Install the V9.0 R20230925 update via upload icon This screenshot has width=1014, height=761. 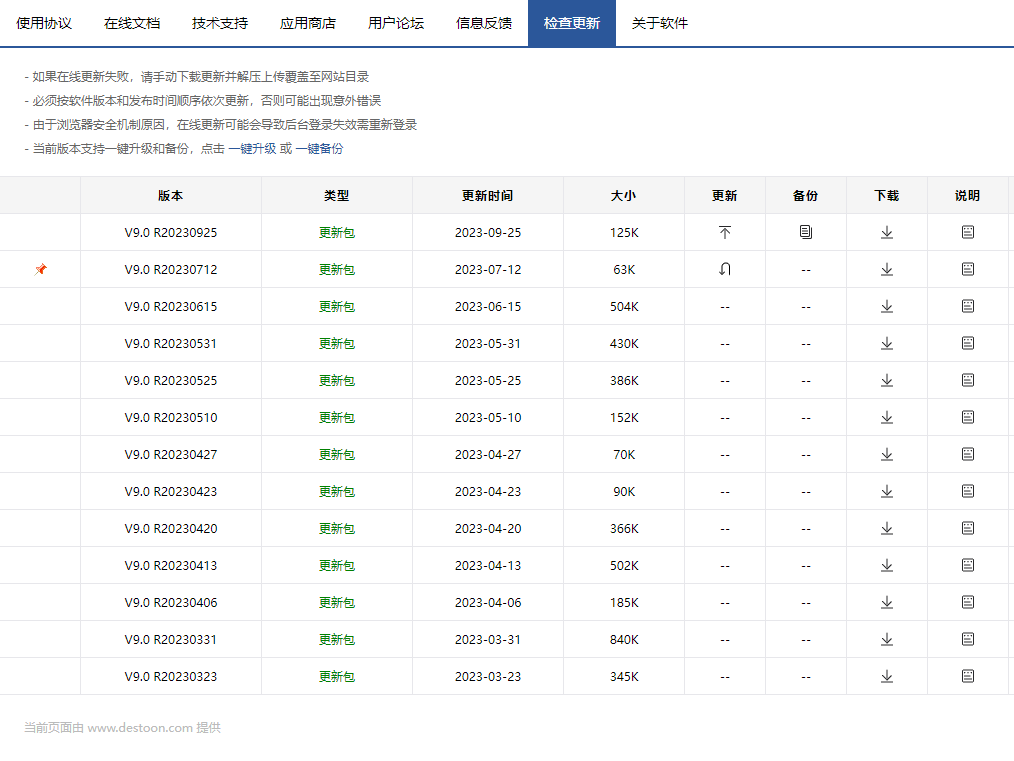pyautogui.click(x=724, y=232)
